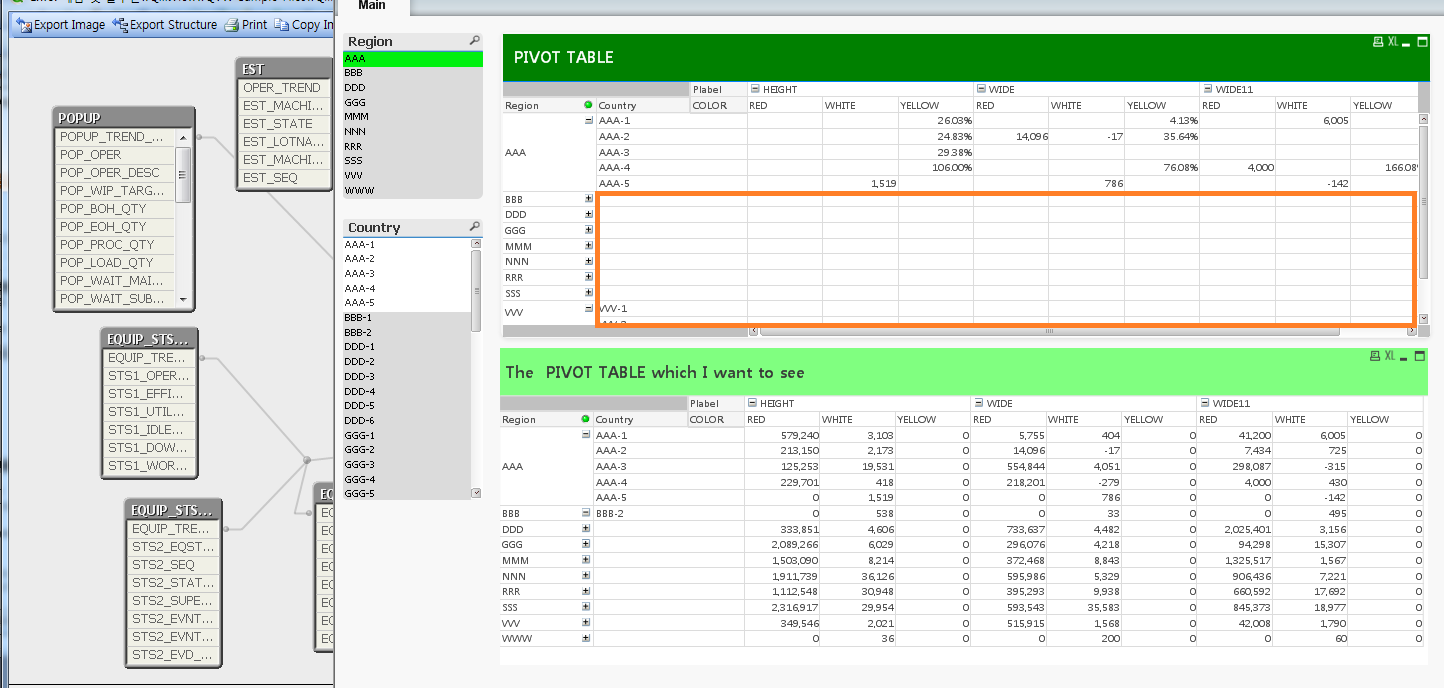Minimize the top PIVOT TABLE object

1406,43
